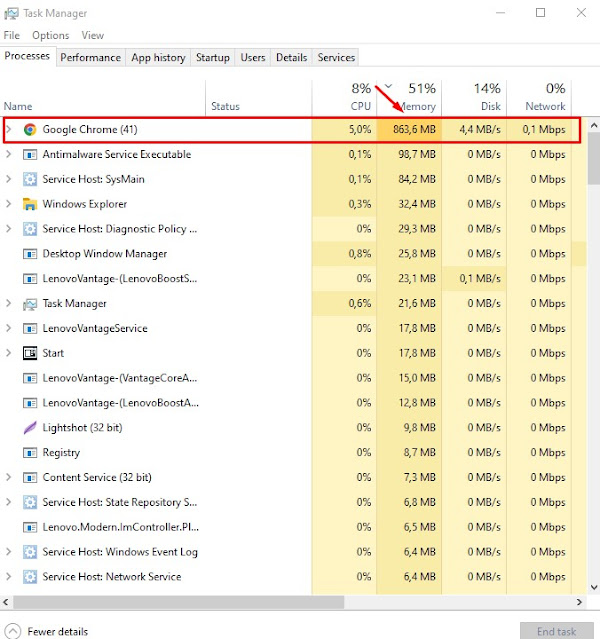Sort processes by the Network column
Screen dimensions: 600x639
click(x=539, y=98)
